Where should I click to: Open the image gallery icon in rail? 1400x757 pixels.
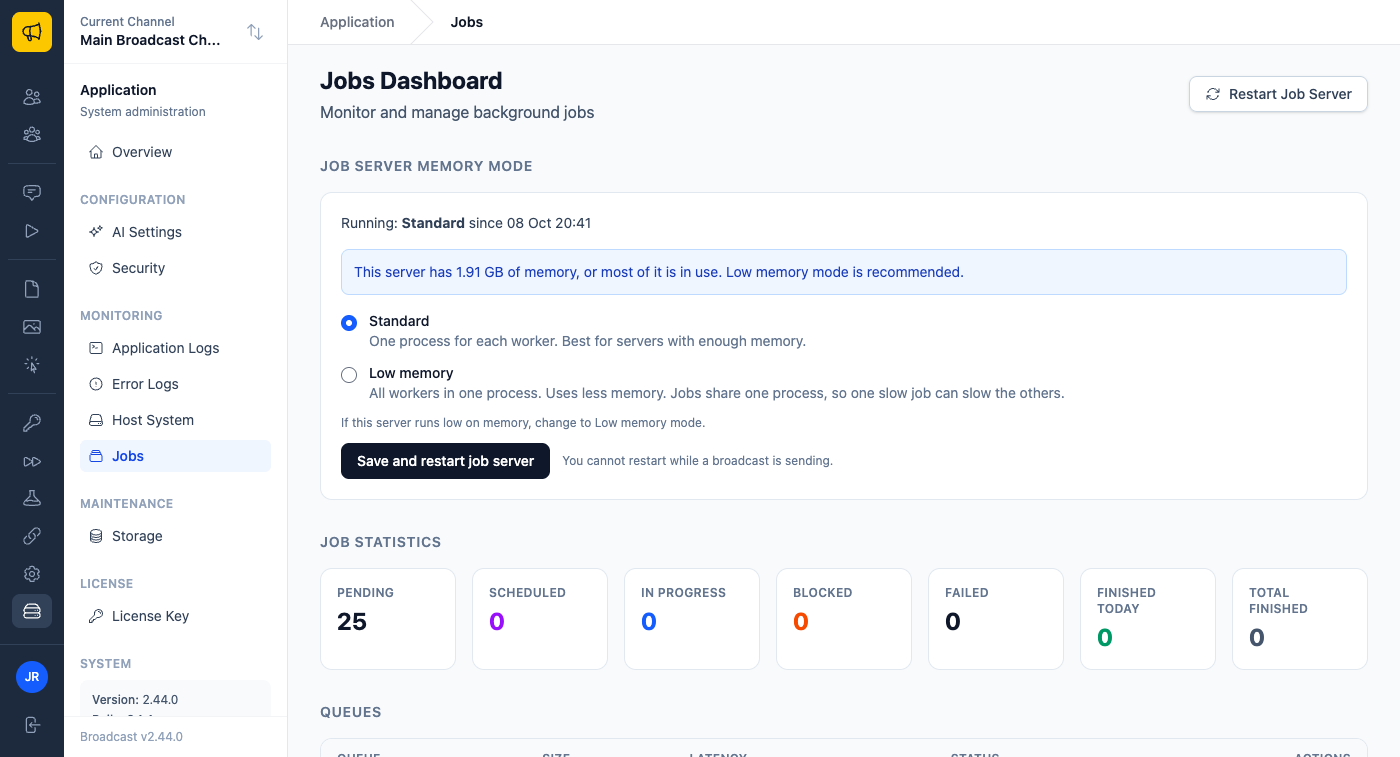(32, 327)
